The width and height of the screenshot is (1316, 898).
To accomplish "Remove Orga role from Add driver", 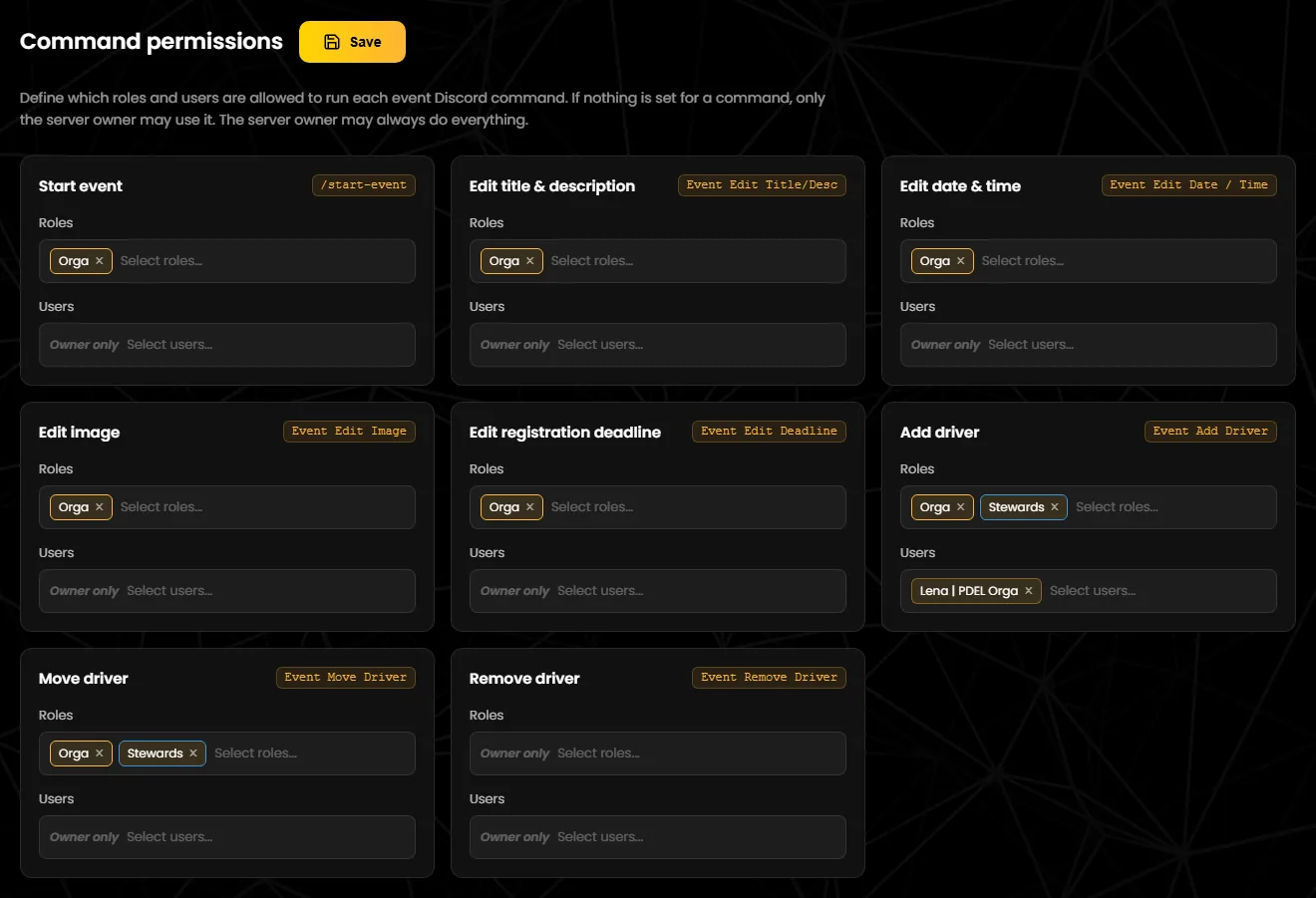I will pyautogui.click(x=960, y=507).
